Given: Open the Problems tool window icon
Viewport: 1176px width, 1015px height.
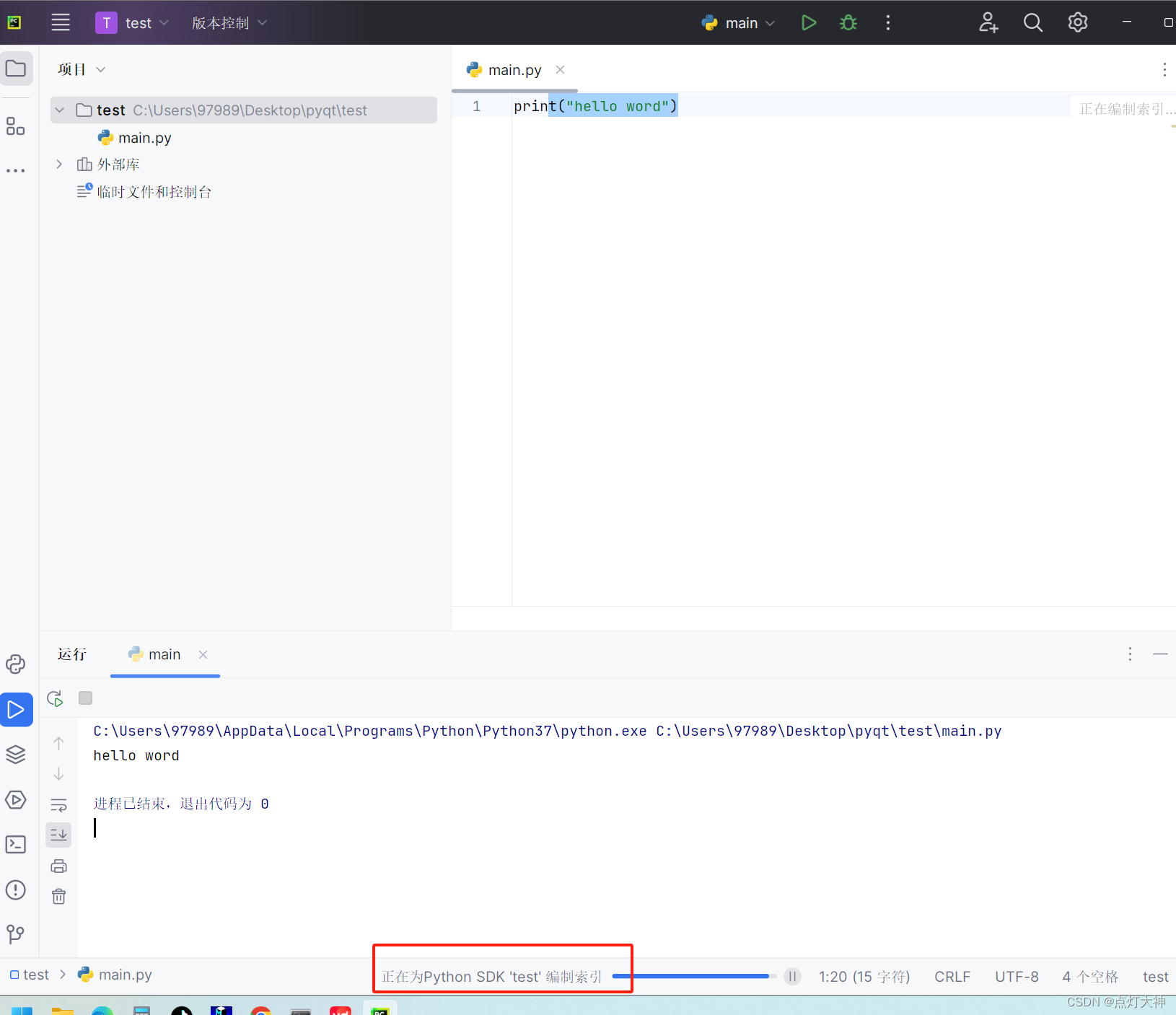Looking at the screenshot, I should click(16, 890).
